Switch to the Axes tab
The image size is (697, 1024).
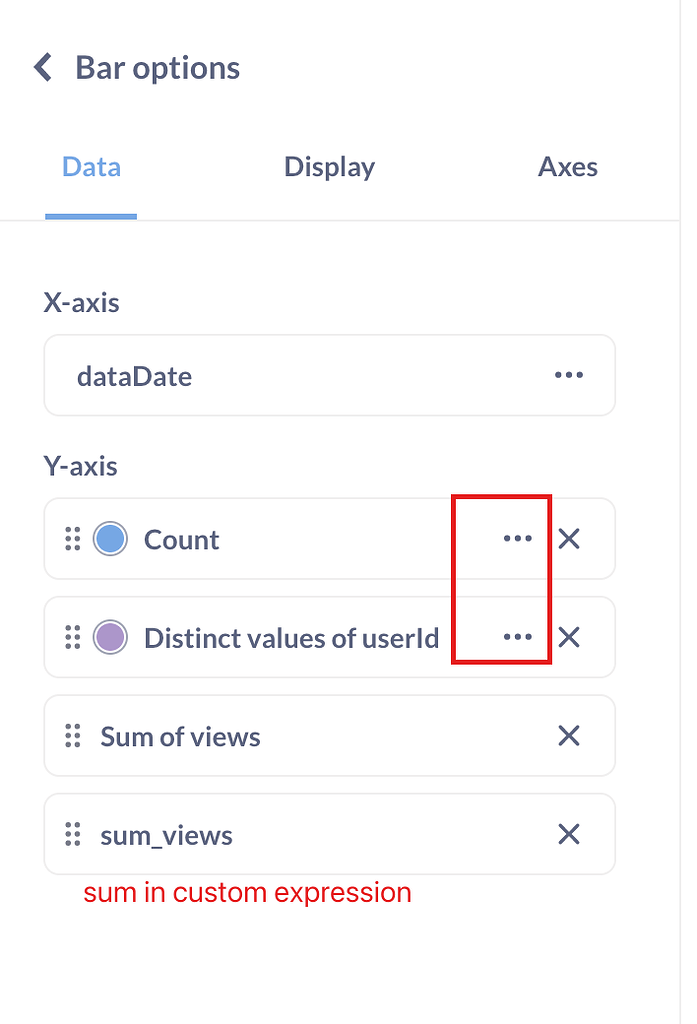pos(567,167)
